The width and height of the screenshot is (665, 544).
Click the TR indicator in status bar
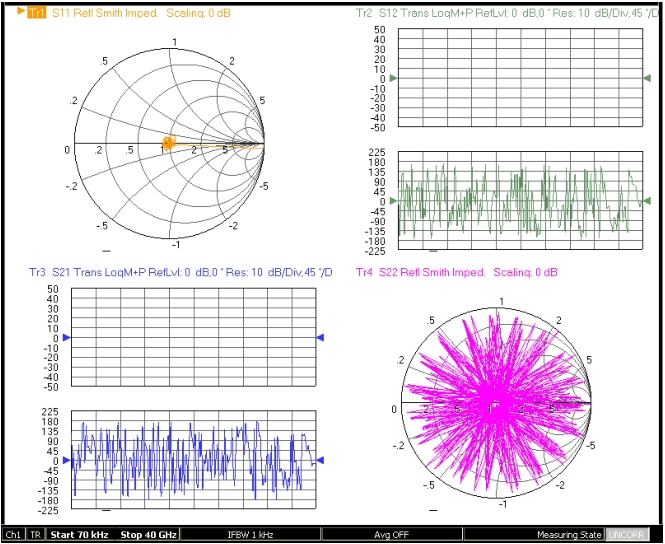(x=35, y=535)
